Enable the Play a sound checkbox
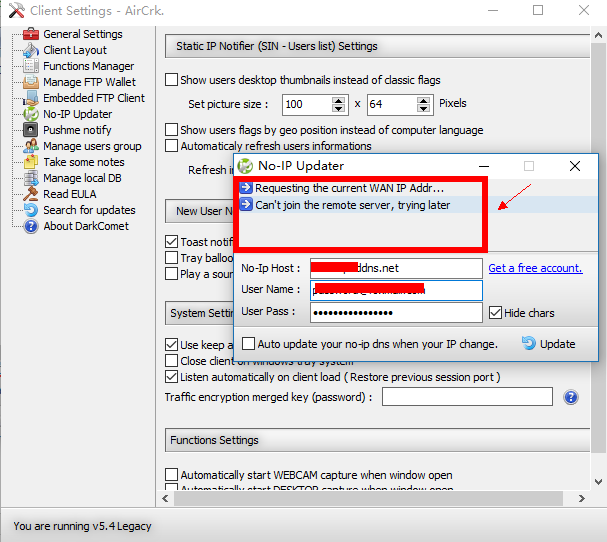The width and height of the screenshot is (607, 542). click(171, 274)
